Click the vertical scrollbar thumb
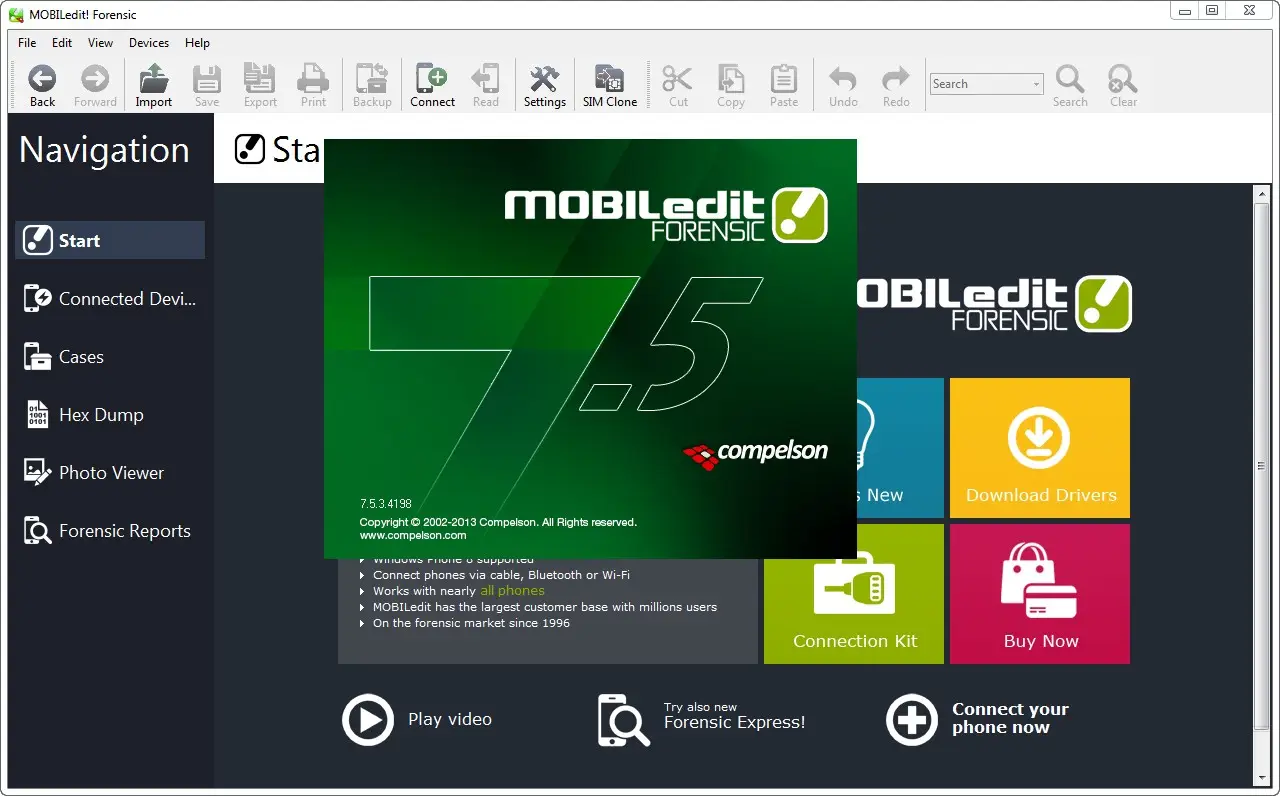The image size is (1280, 796). point(1262,466)
